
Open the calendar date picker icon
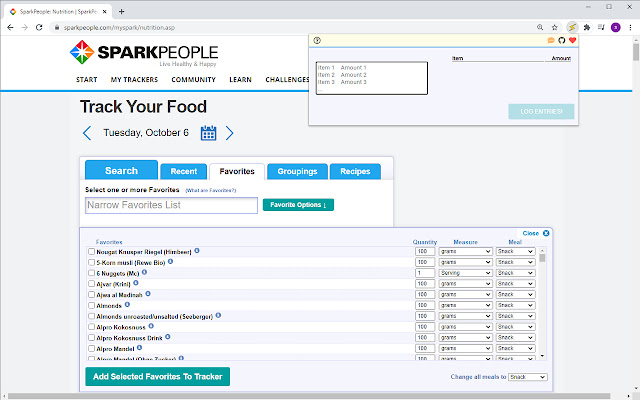(208, 133)
